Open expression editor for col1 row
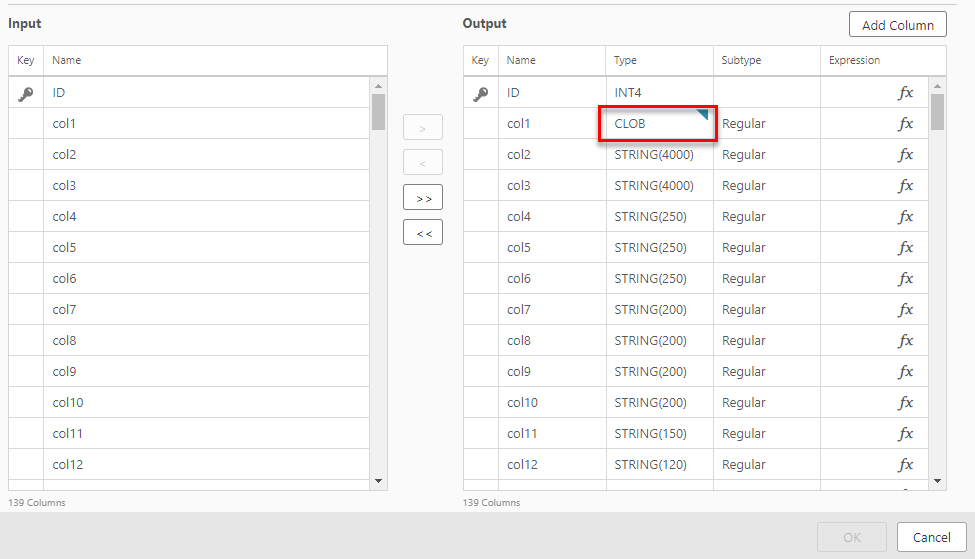Image resolution: width=975 pixels, height=559 pixels. pyautogui.click(x=905, y=124)
